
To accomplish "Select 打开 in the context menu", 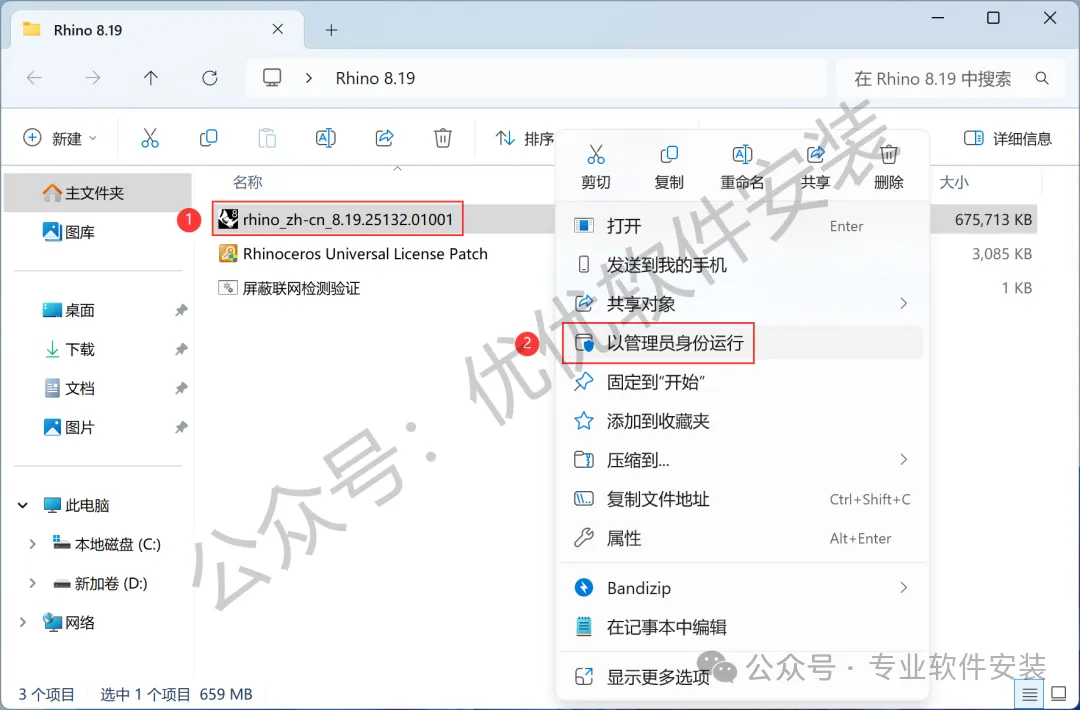I will coord(742,226).
